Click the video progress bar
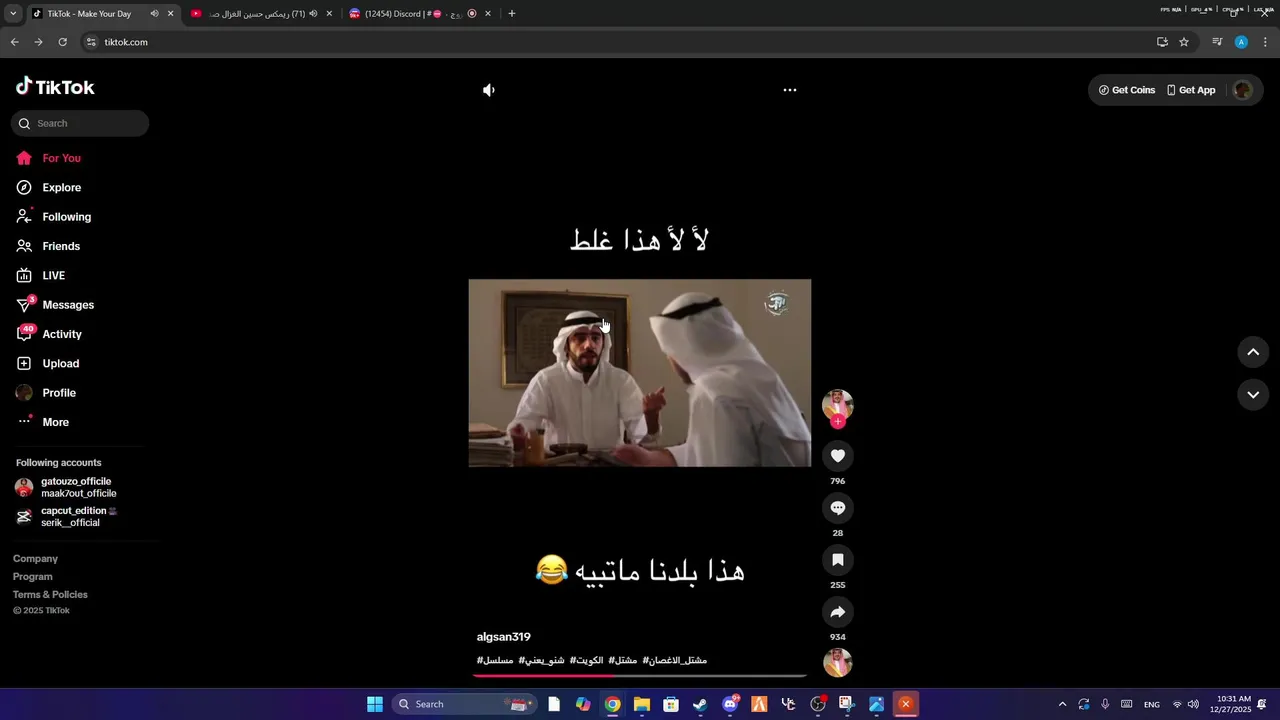The height and width of the screenshot is (720, 1280). pyautogui.click(x=640, y=676)
